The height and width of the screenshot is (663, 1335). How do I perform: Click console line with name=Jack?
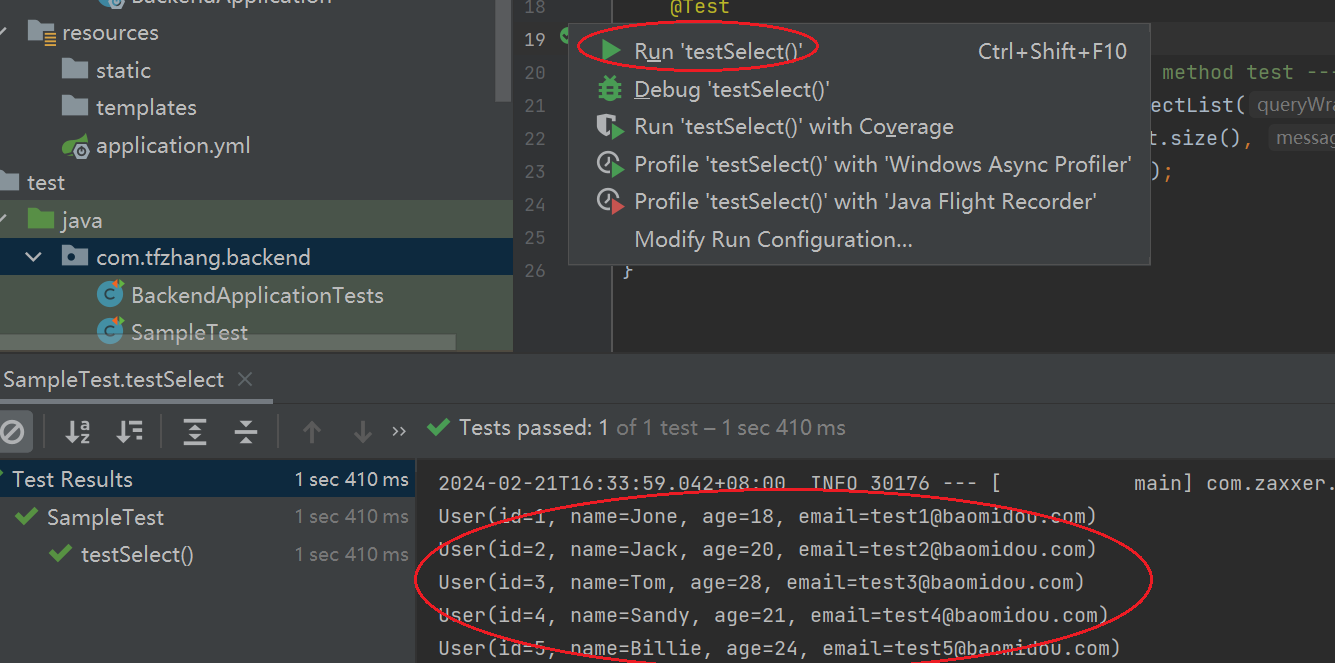coord(767,549)
